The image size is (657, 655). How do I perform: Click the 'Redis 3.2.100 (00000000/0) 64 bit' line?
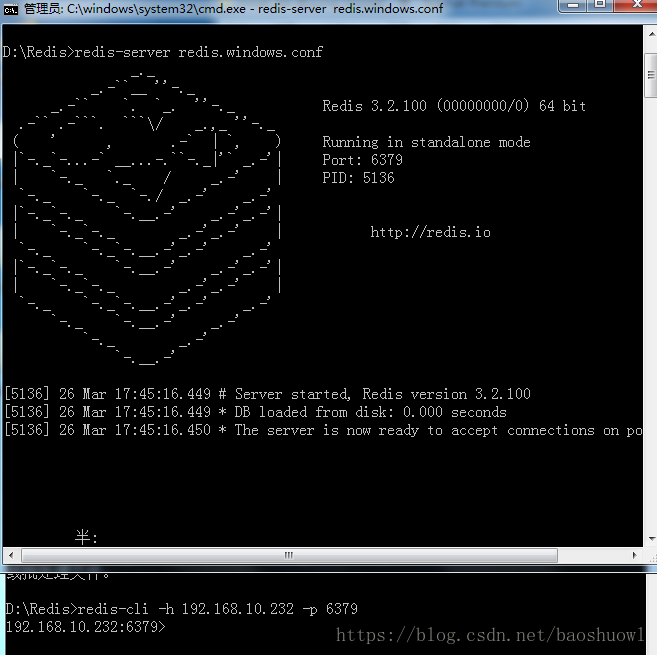(x=454, y=106)
